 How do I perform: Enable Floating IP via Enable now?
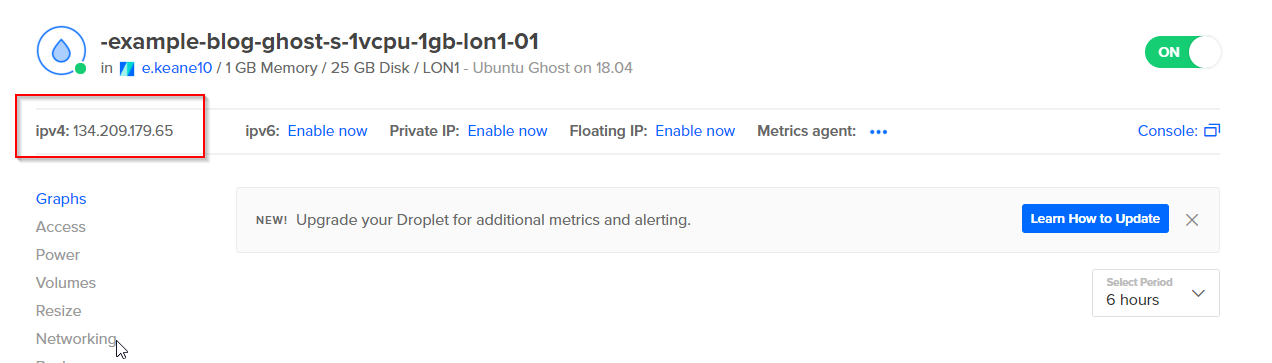click(x=695, y=131)
